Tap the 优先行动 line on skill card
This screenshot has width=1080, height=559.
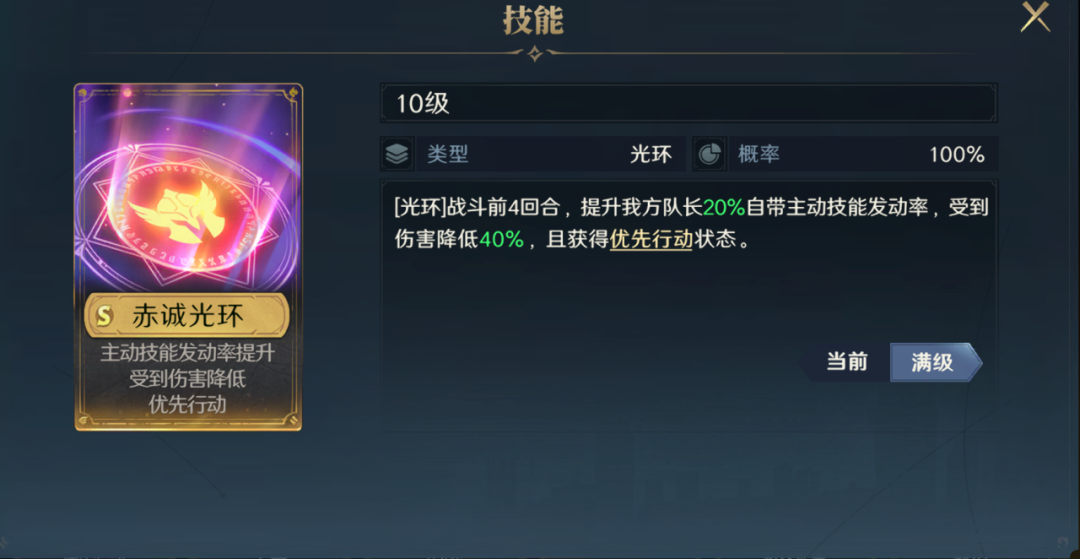[187, 404]
